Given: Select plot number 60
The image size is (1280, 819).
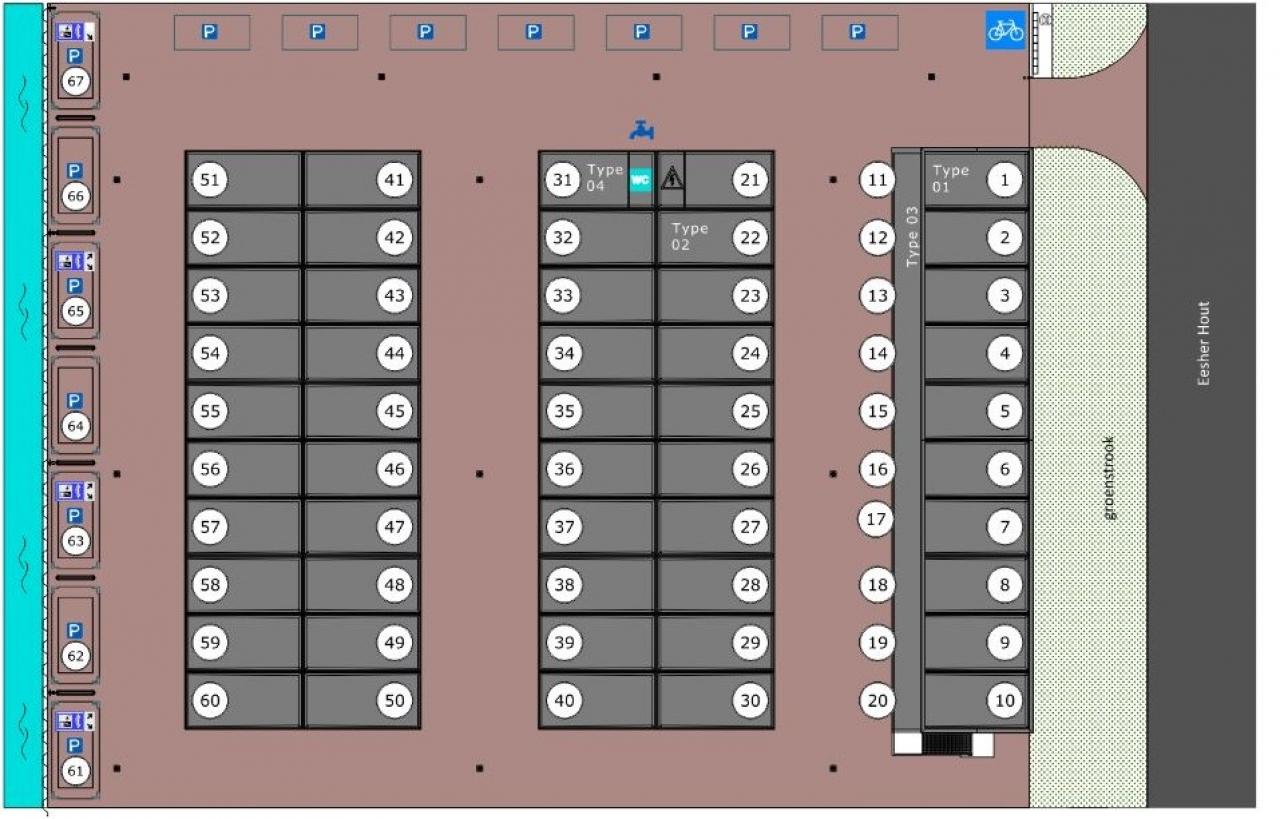Looking at the screenshot, I should click(210, 701).
